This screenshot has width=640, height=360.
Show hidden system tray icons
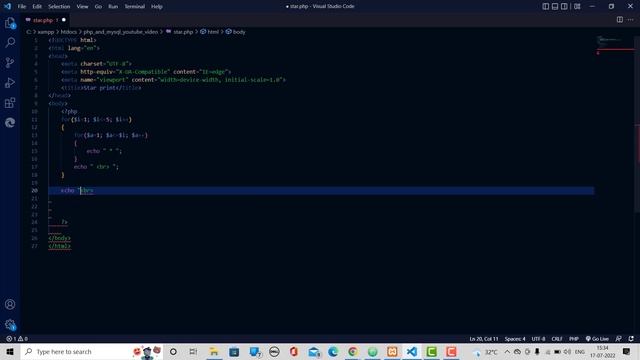tap(507, 351)
